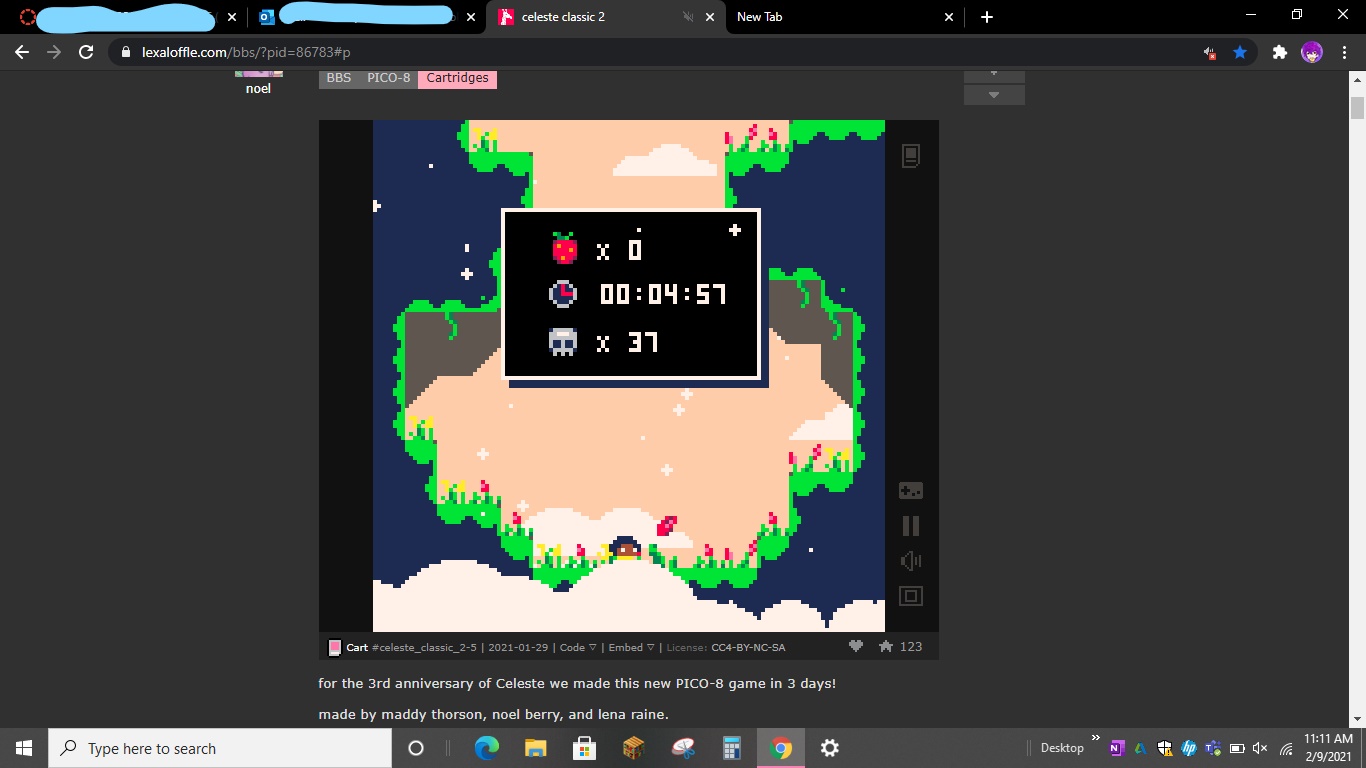
Task: Click the heart favorite icon on cart bar
Action: (x=855, y=646)
